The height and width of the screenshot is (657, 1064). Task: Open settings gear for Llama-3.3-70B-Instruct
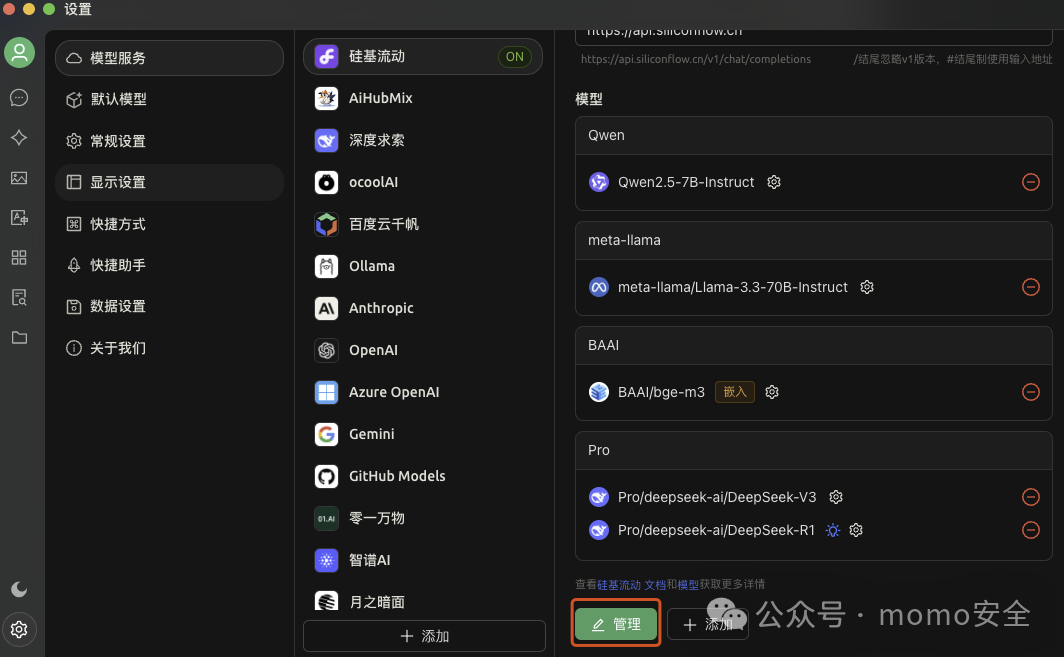point(867,287)
